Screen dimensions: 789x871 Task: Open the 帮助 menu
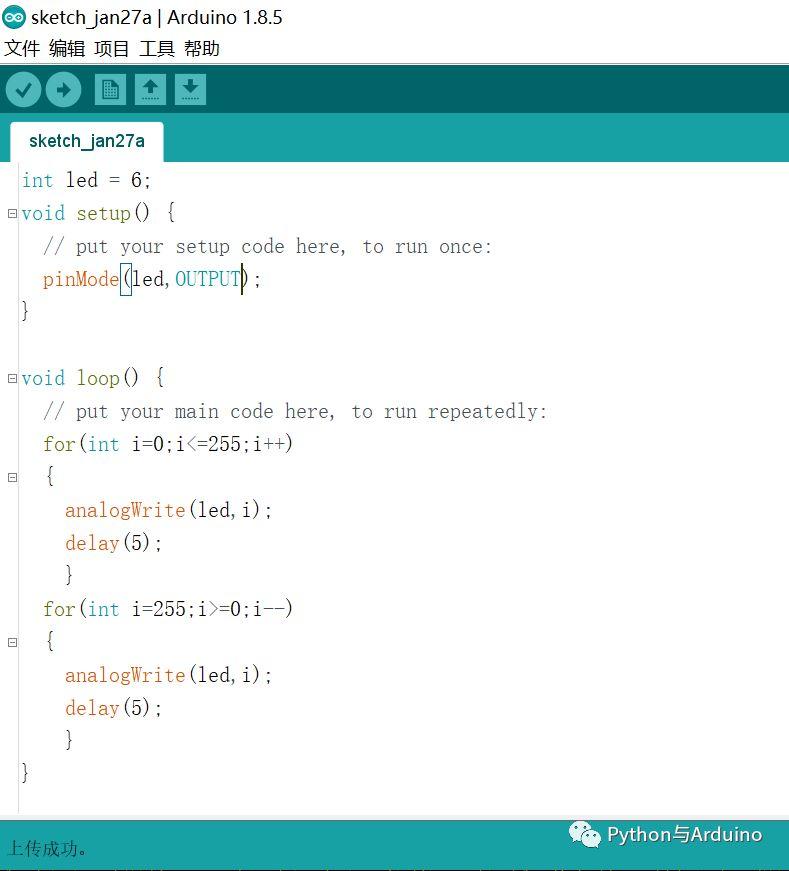click(x=202, y=48)
